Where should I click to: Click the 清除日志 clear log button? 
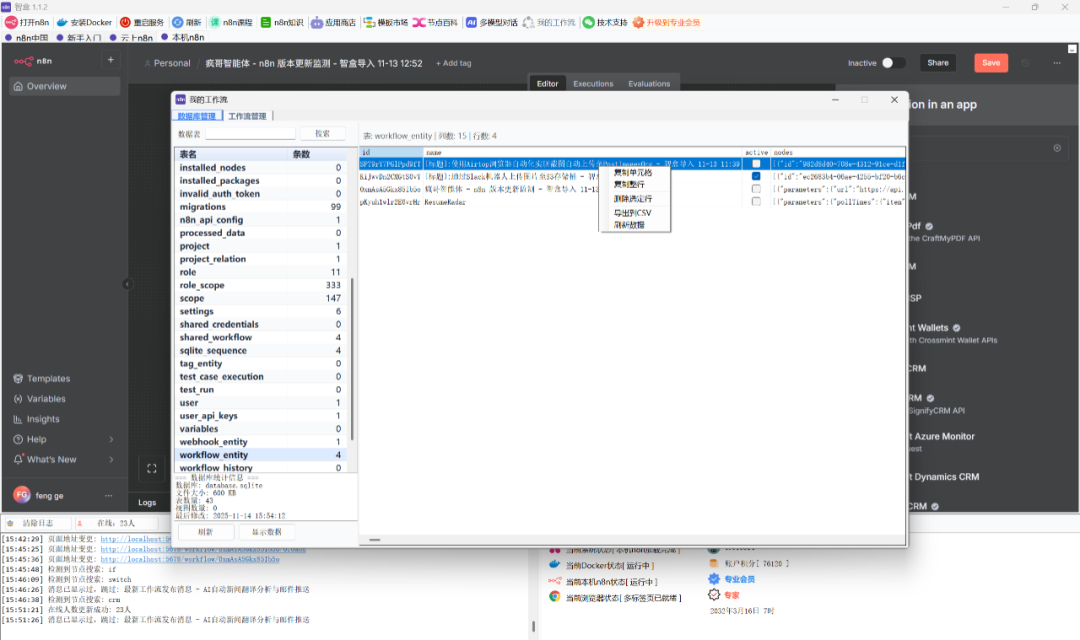tap(37, 524)
